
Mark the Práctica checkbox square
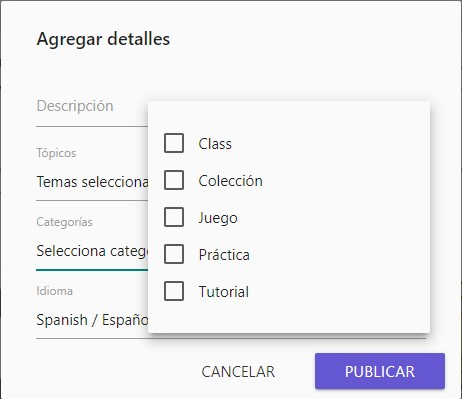pyautogui.click(x=174, y=254)
